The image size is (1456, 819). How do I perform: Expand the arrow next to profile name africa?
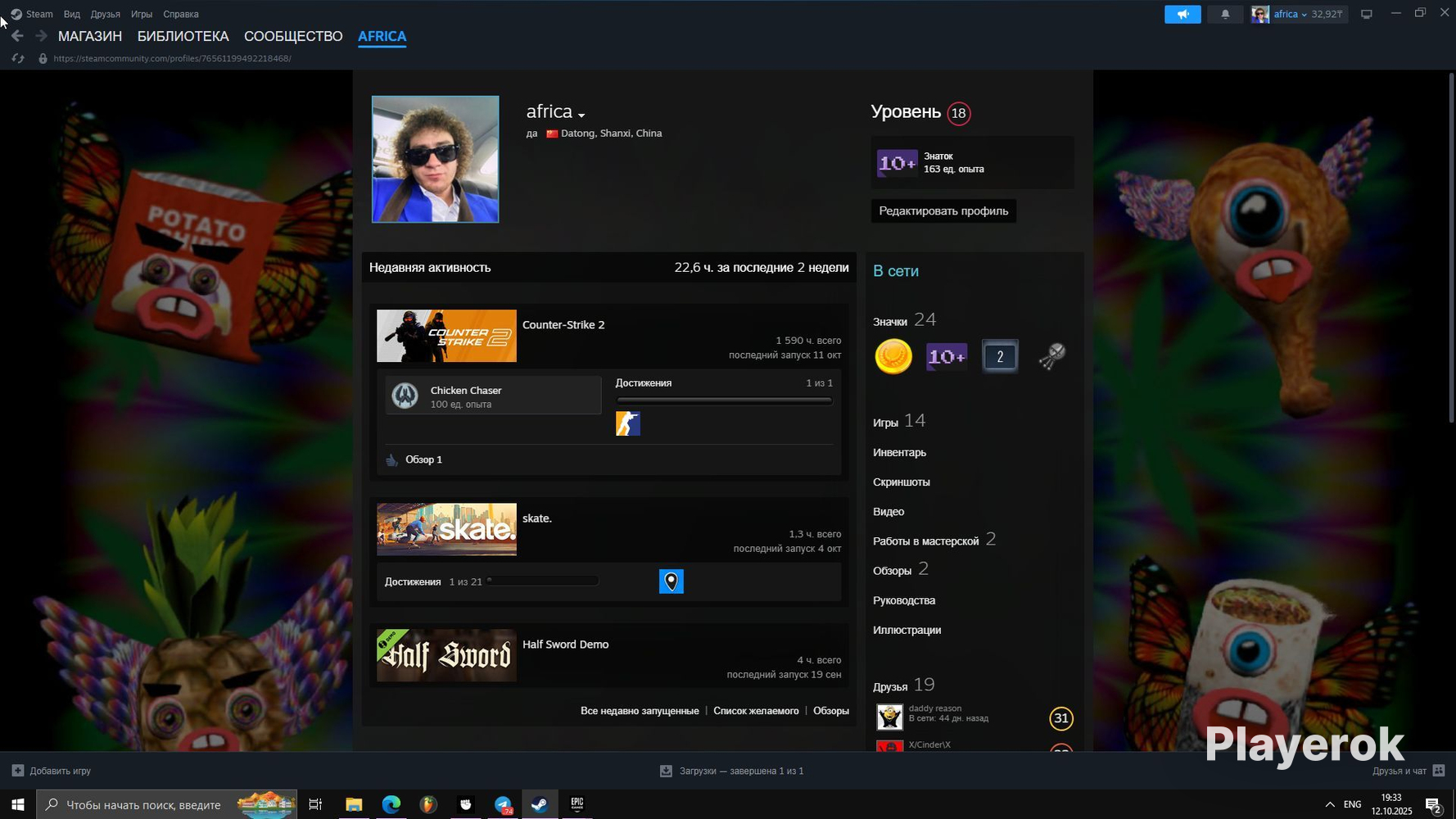click(x=581, y=115)
